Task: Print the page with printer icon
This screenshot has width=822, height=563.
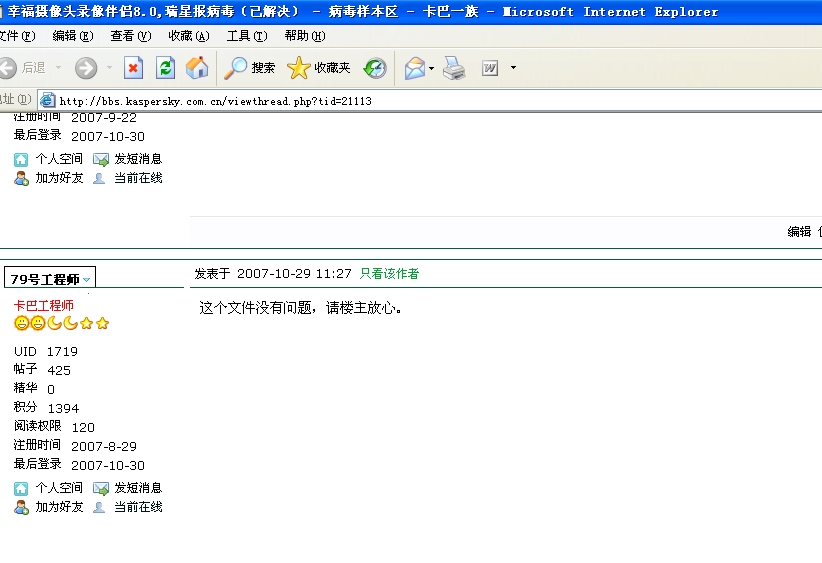Action: pos(453,68)
